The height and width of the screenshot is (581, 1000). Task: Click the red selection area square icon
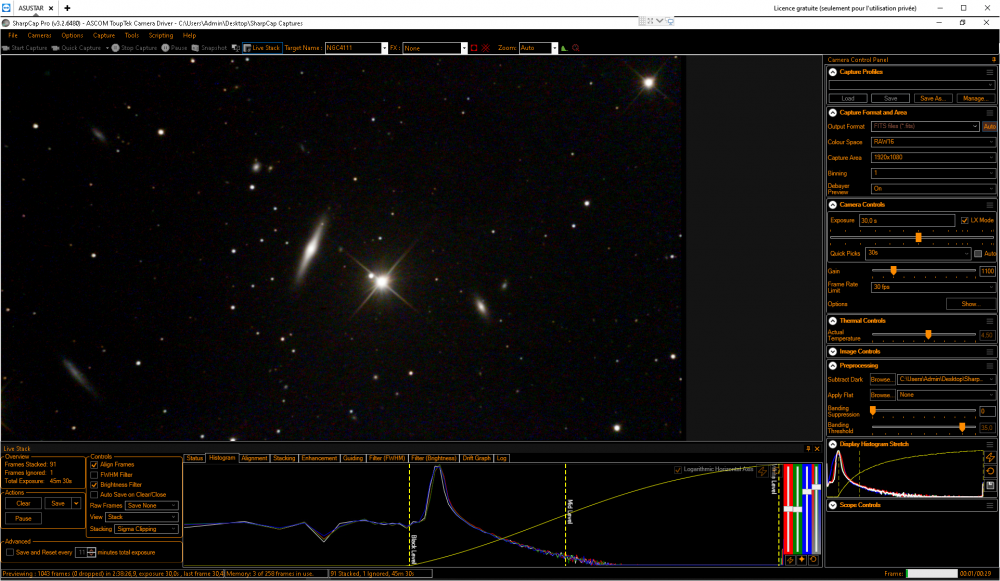(474, 48)
